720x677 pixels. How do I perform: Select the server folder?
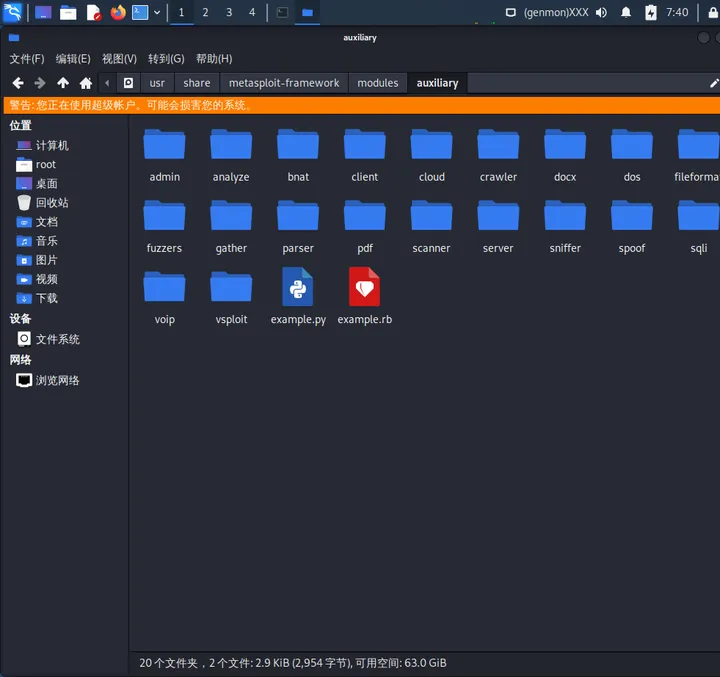[498, 226]
